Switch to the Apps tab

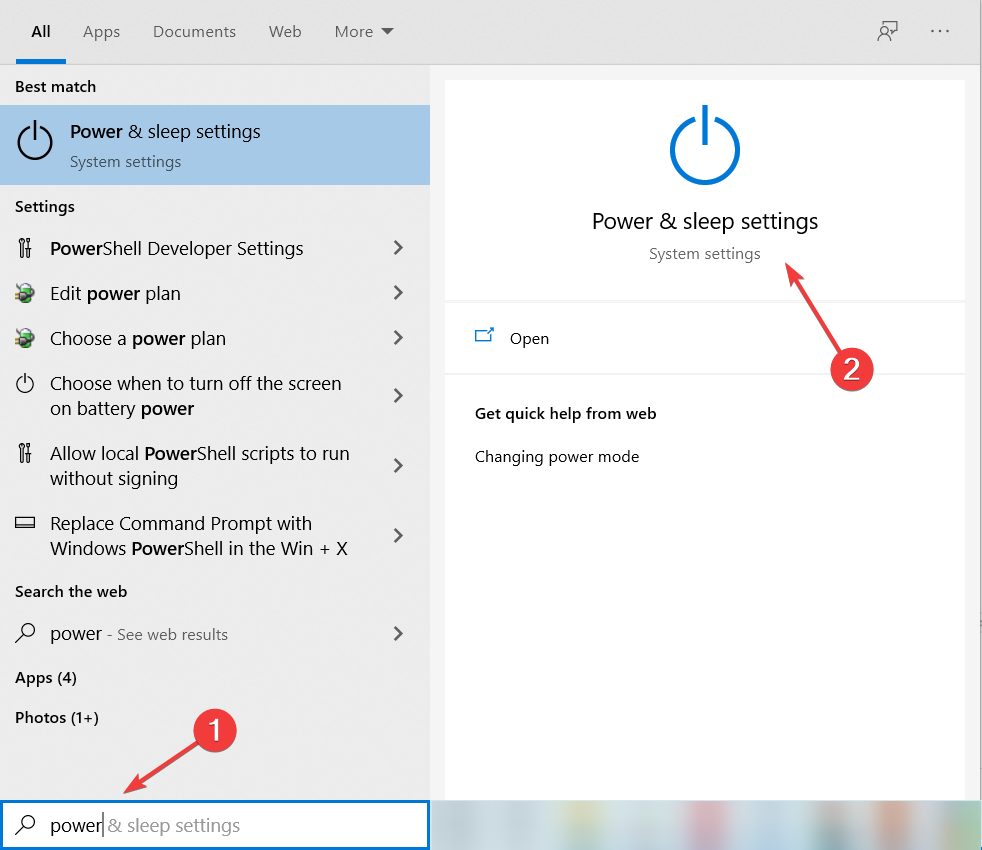pos(101,31)
